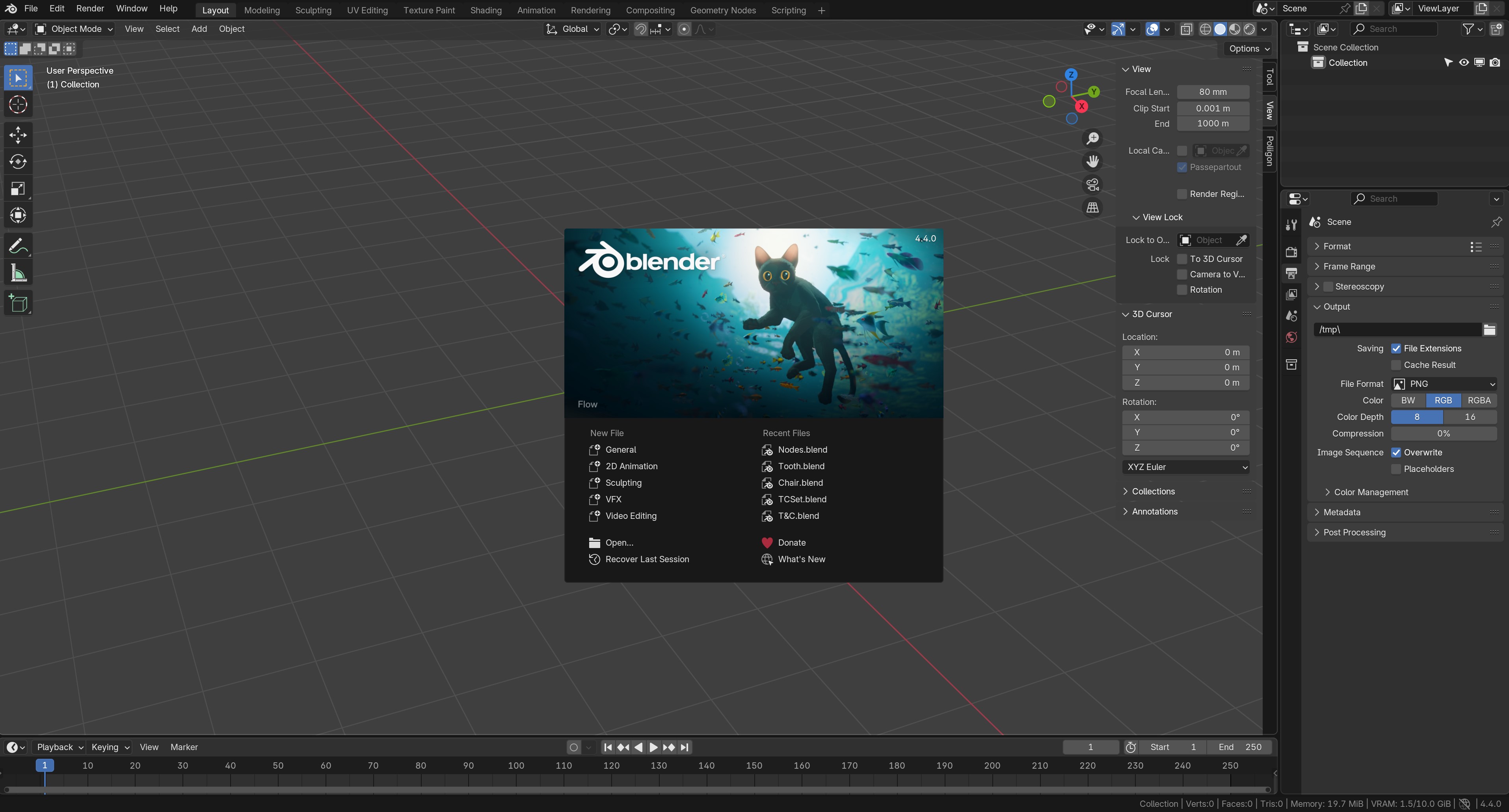Switch to the Shading workspace tab
The width and height of the screenshot is (1509, 812).
486,11
